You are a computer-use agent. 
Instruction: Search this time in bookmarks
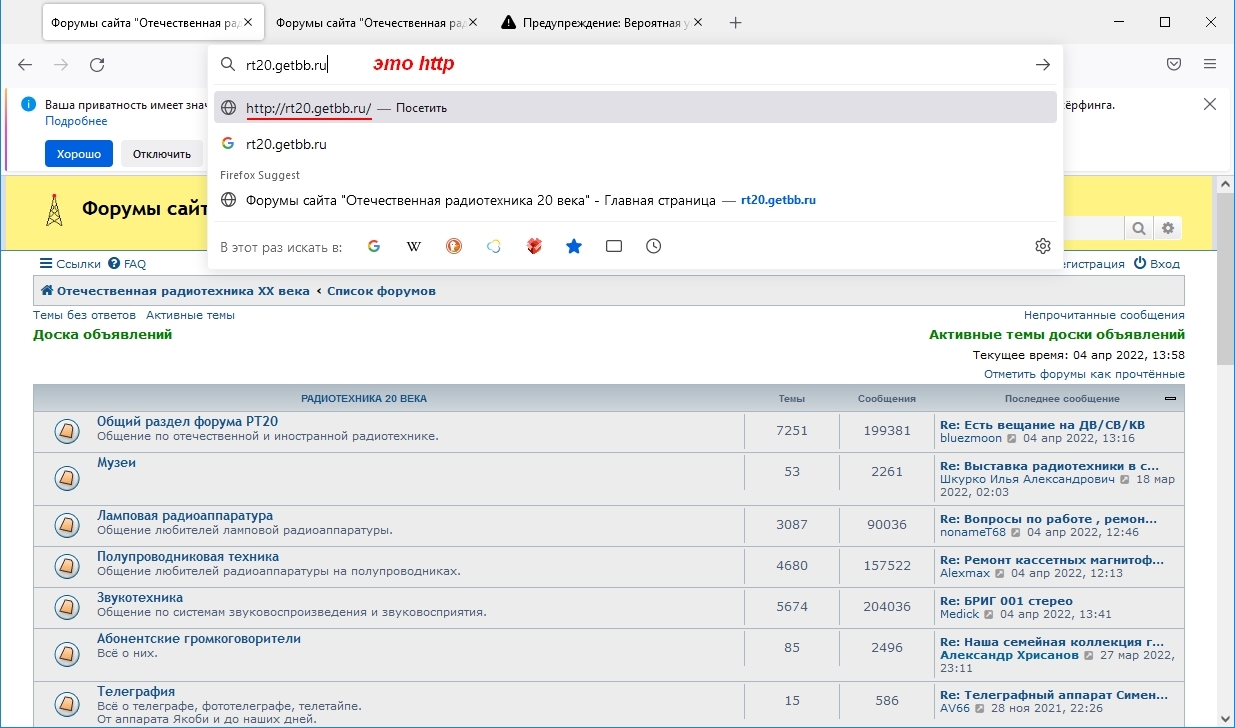574,246
